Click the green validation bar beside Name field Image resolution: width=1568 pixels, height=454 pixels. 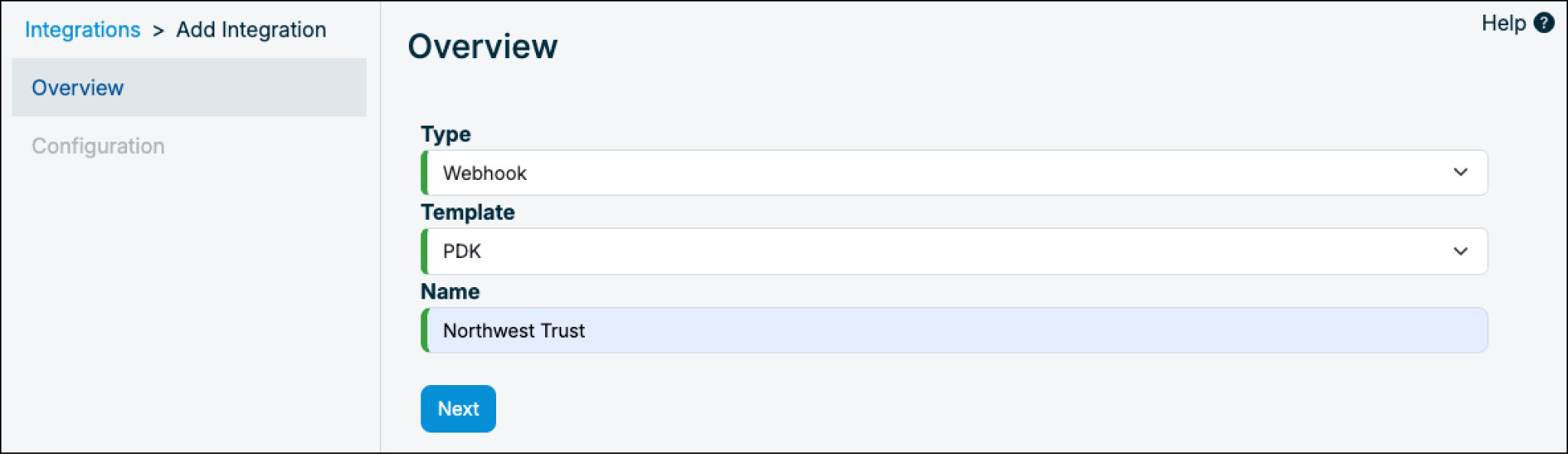[x=424, y=331]
